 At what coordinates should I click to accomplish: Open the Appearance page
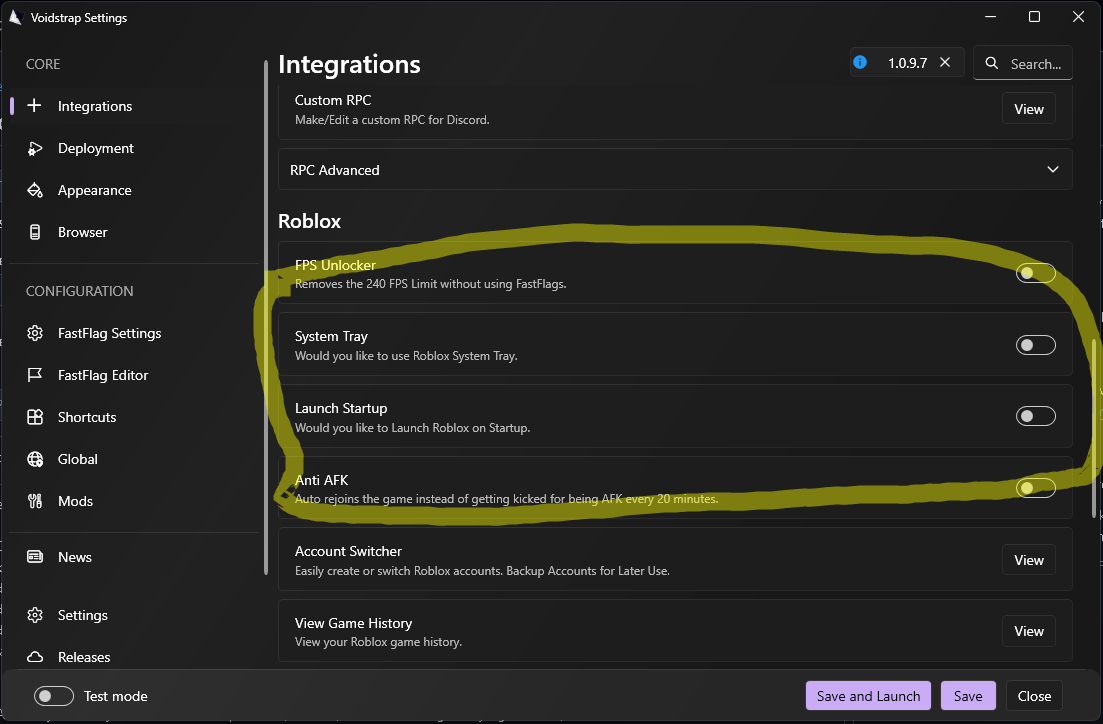click(x=134, y=190)
